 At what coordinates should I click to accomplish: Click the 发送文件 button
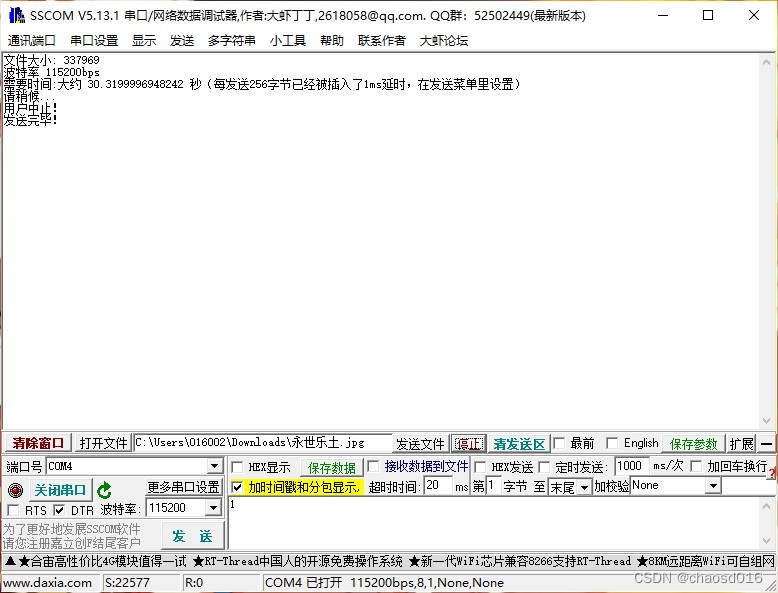pyautogui.click(x=420, y=444)
